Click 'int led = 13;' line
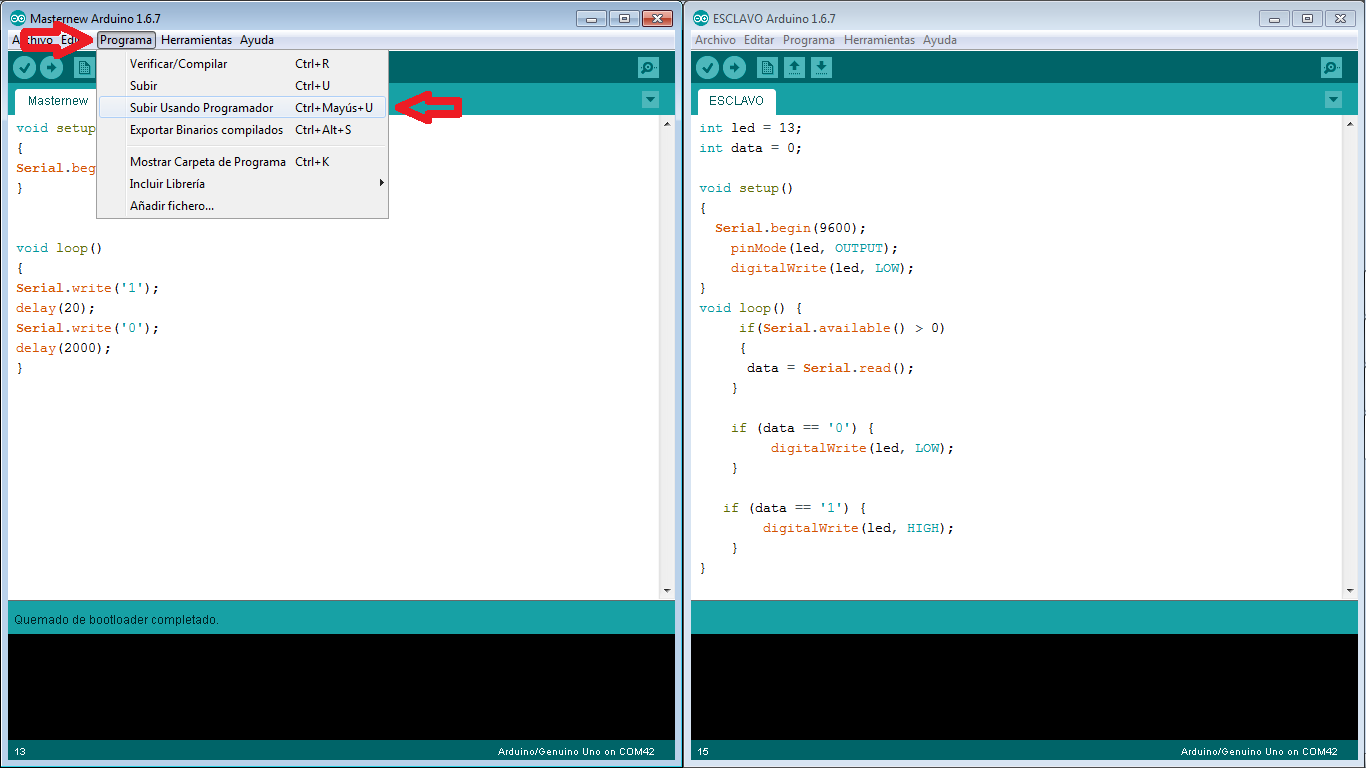Viewport: 1366px width, 768px height. click(x=751, y=128)
